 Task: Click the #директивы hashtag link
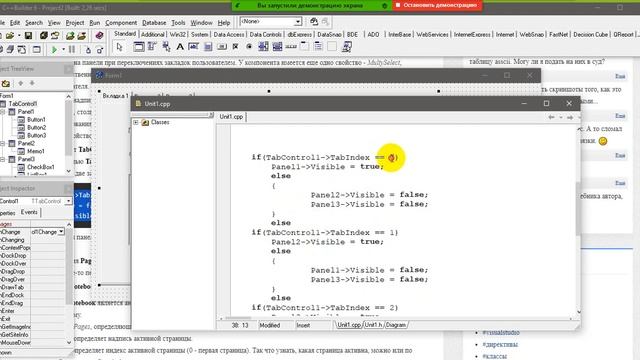point(500,344)
